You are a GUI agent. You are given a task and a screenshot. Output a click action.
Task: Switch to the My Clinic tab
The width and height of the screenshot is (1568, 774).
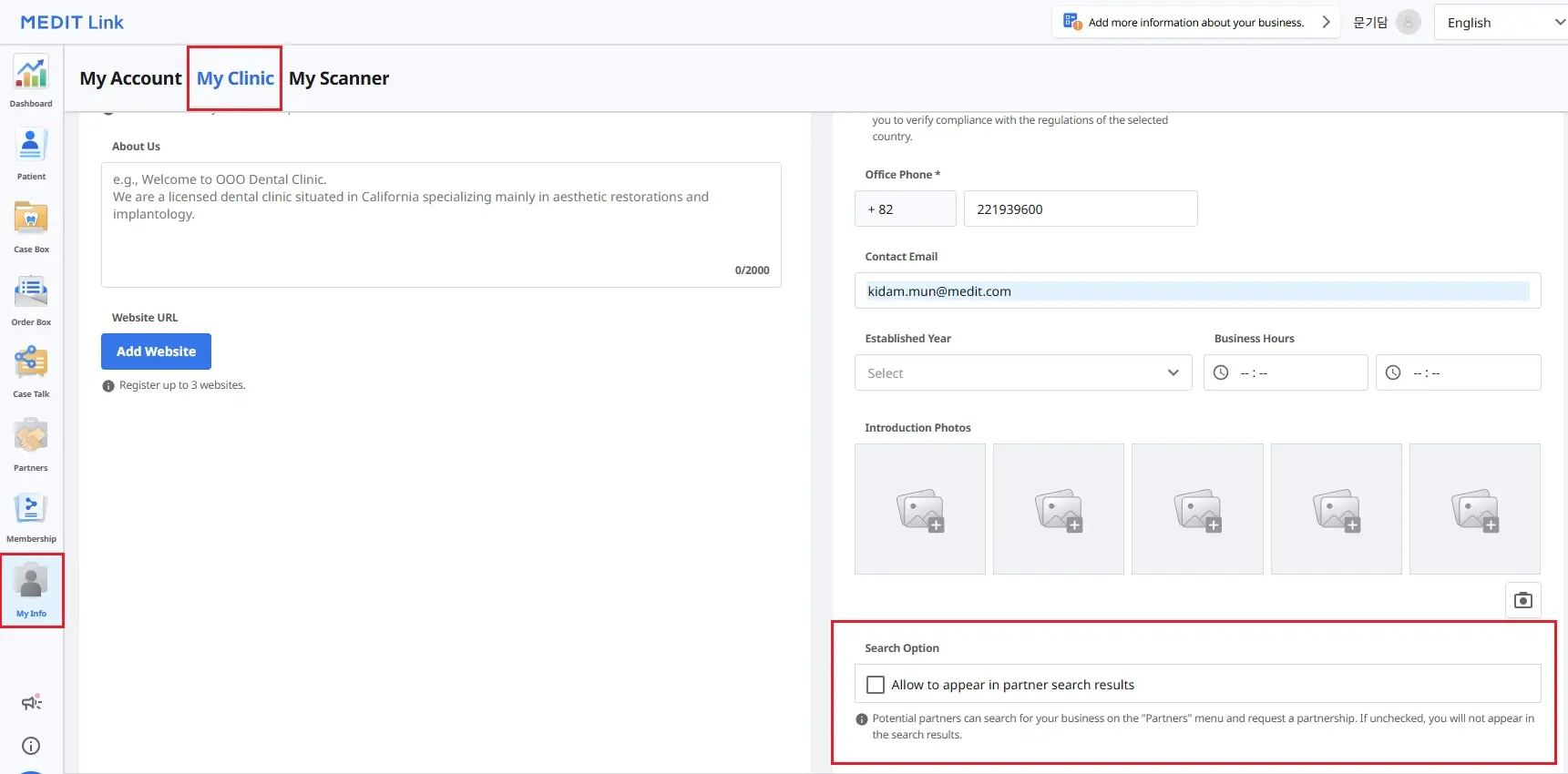coord(235,78)
